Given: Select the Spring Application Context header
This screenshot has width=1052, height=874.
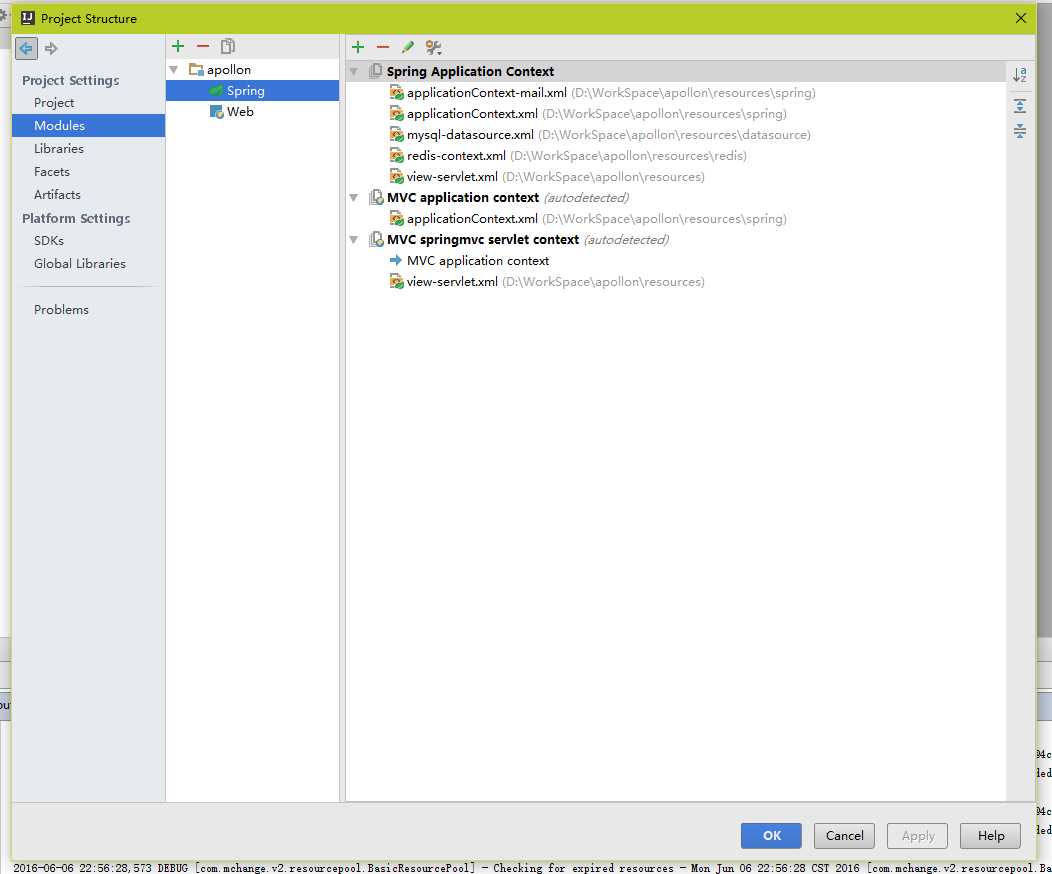Looking at the screenshot, I should pos(675,71).
